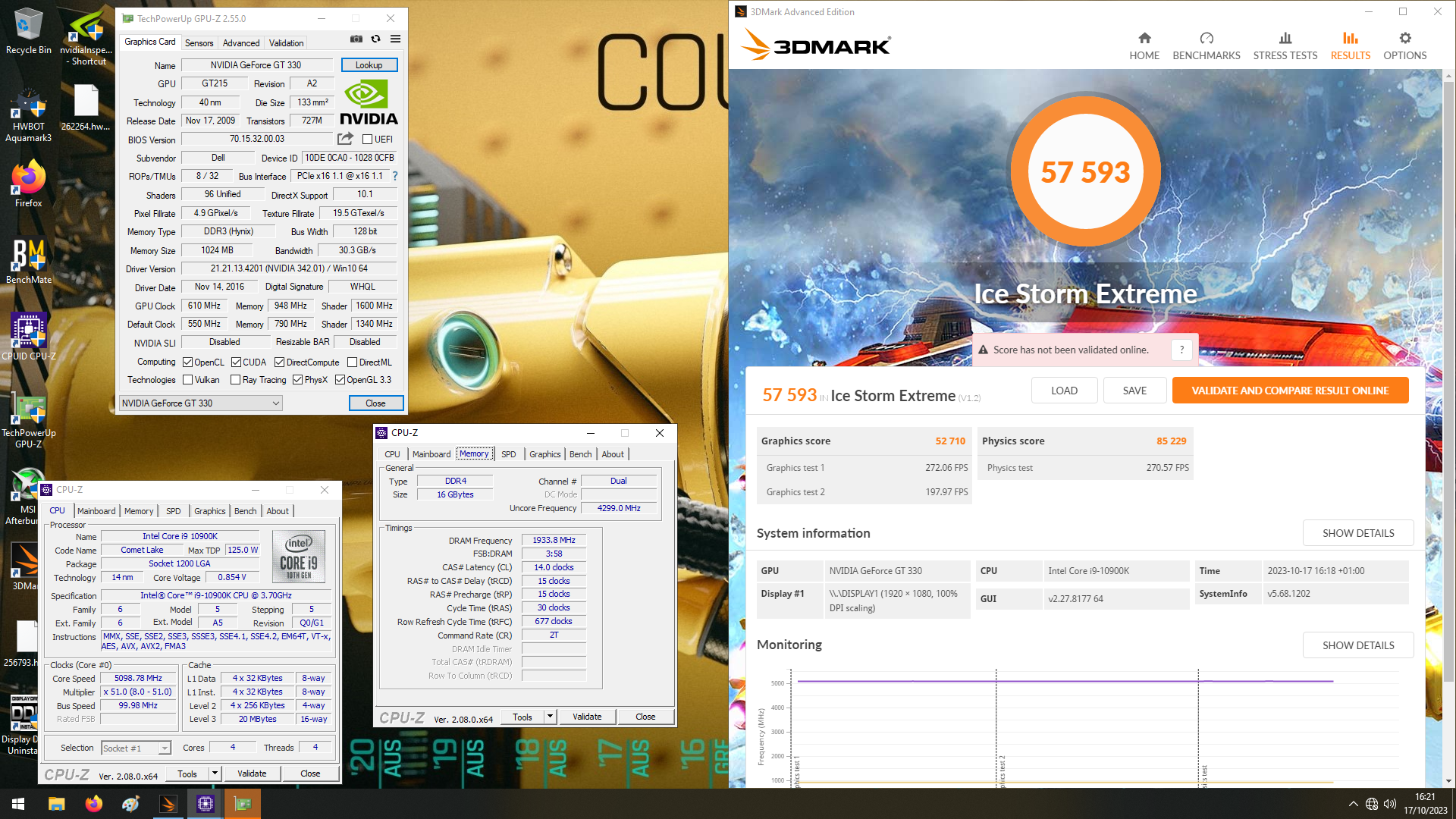
Task: Launch Firefox from the desktop
Action: pyautogui.click(x=28, y=184)
